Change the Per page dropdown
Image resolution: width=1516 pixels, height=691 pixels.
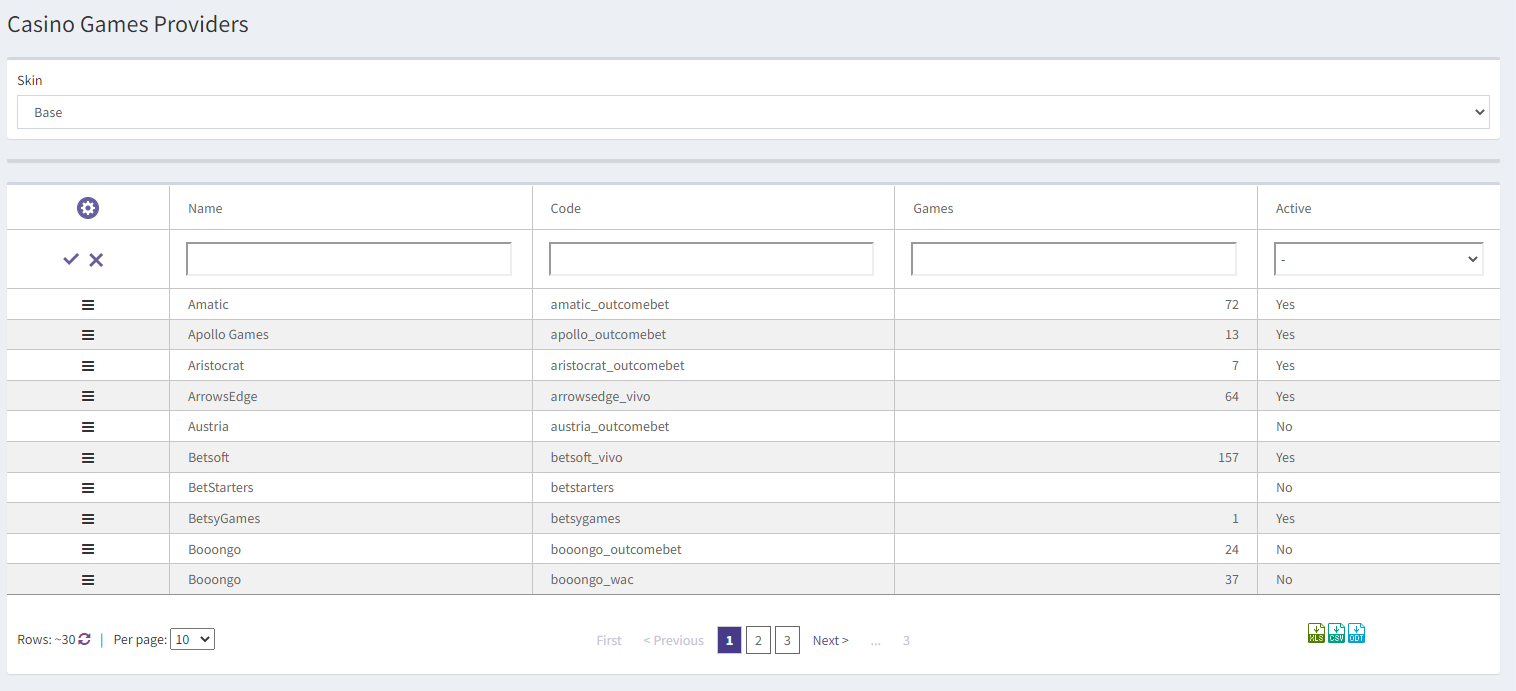coord(192,640)
